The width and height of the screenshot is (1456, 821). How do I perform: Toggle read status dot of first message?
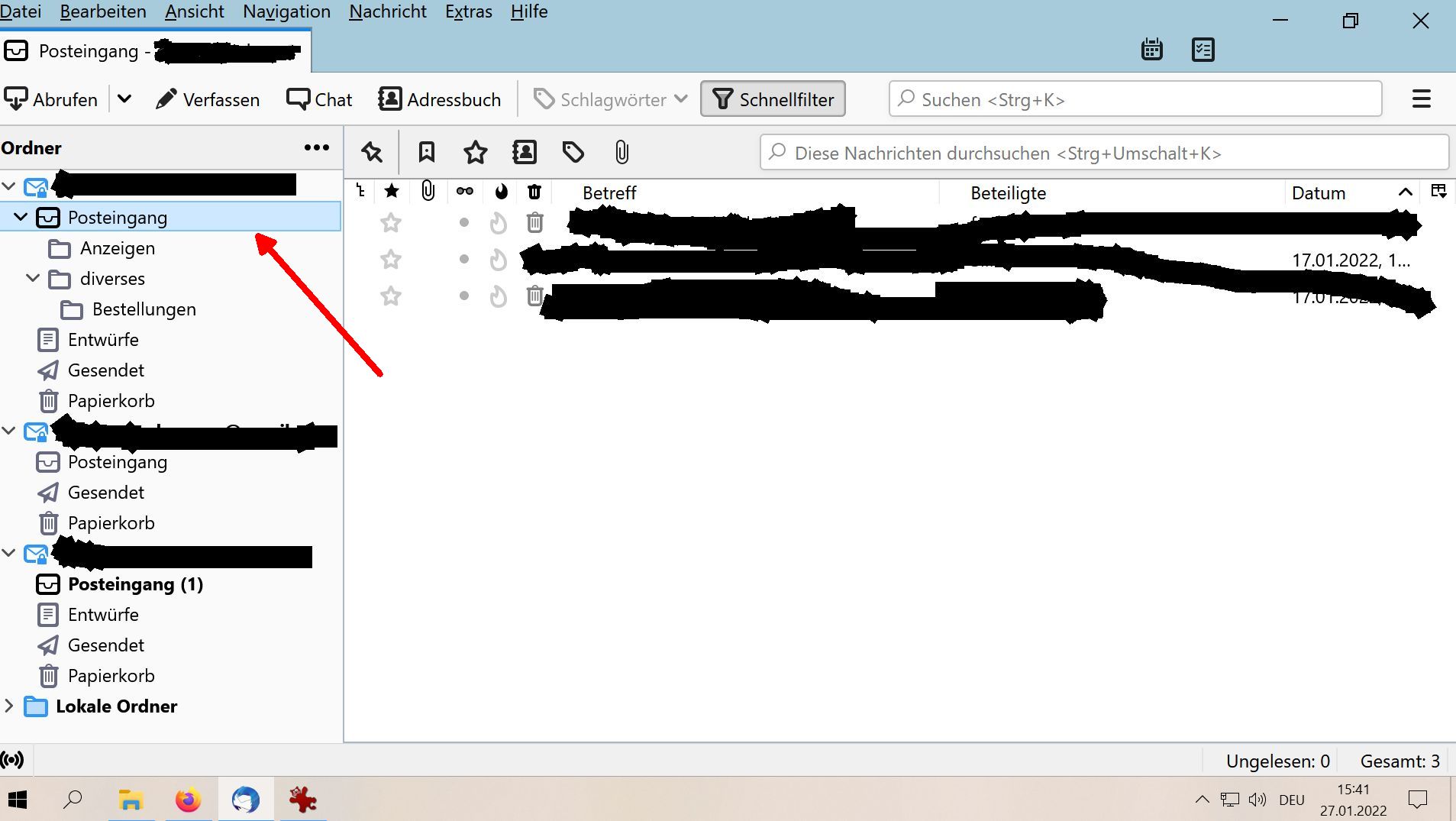point(463,222)
